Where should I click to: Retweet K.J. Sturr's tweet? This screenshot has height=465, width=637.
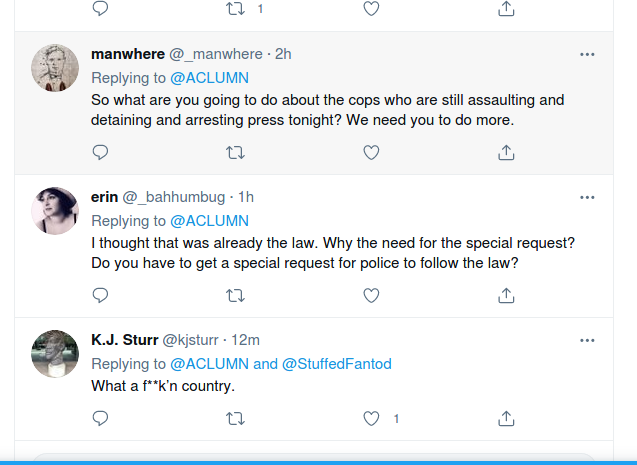pos(235,418)
